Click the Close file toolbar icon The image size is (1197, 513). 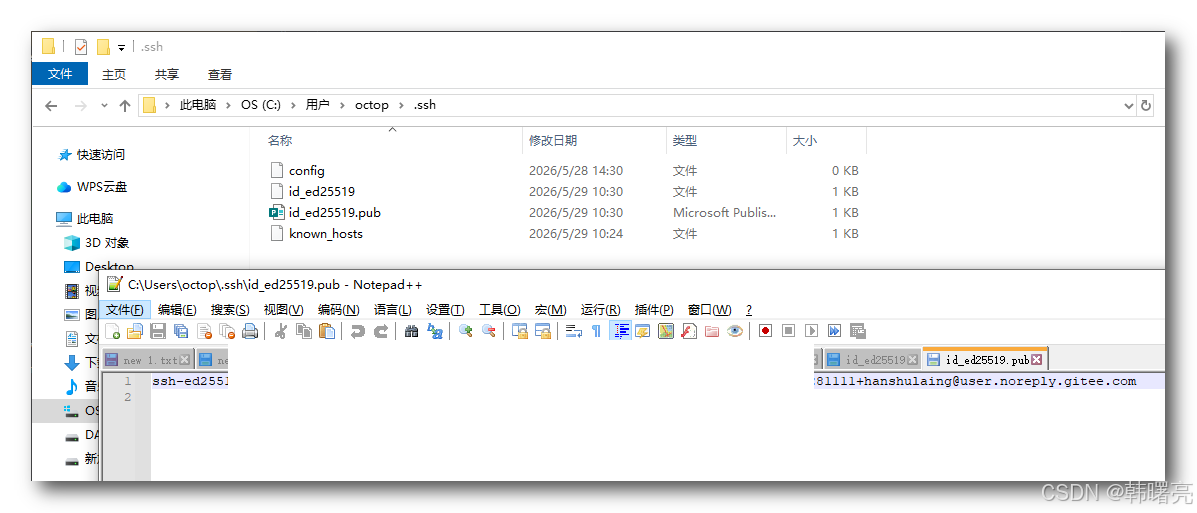[204, 331]
